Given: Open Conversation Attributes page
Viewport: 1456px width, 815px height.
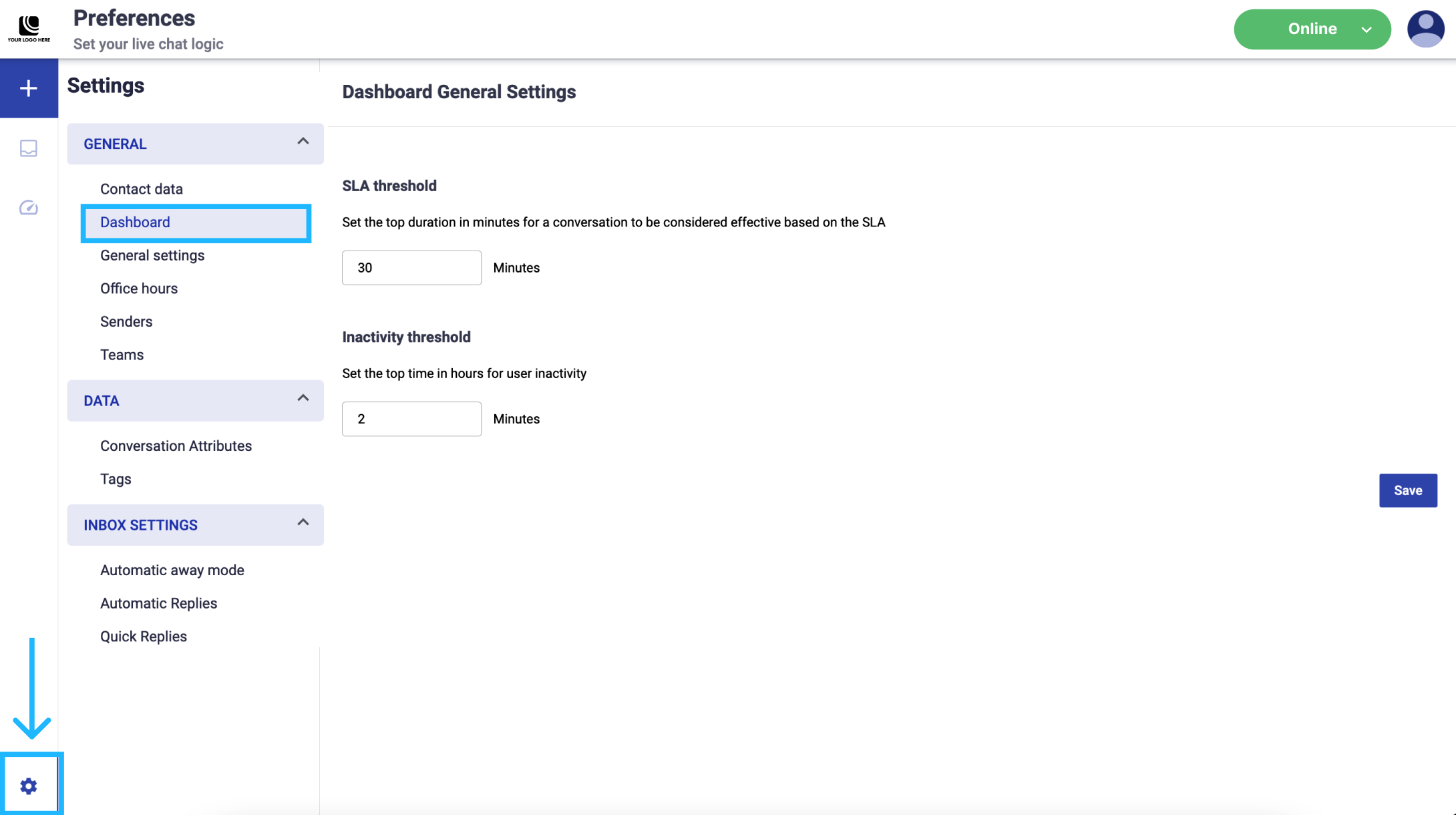Looking at the screenshot, I should [x=176, y=446].
